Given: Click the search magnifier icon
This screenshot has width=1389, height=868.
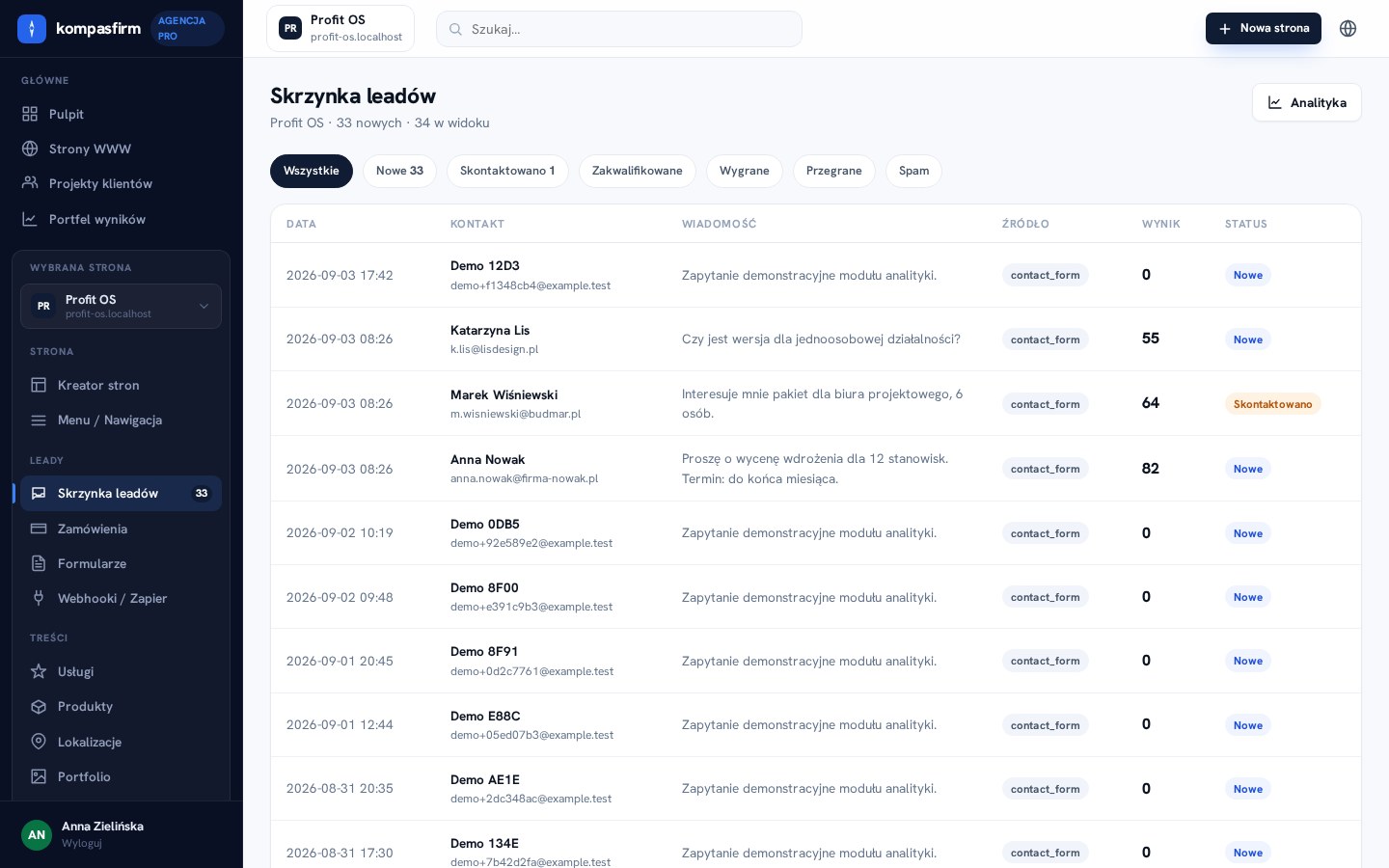Looking at the screenshot, I should 455,29.
